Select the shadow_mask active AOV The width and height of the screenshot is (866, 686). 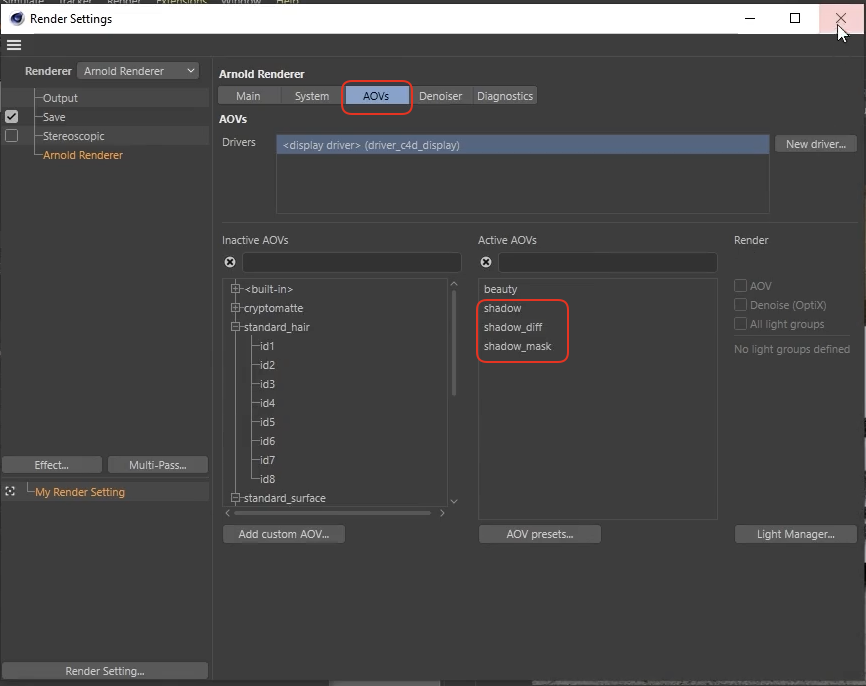tap(518, 346)
